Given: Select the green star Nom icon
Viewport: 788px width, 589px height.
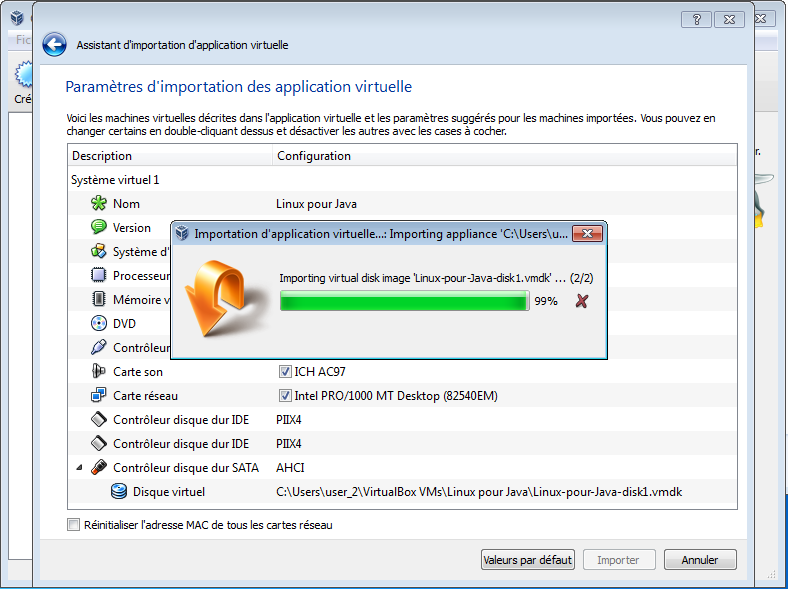Looking at the screenshot, I should click(98, 203).
